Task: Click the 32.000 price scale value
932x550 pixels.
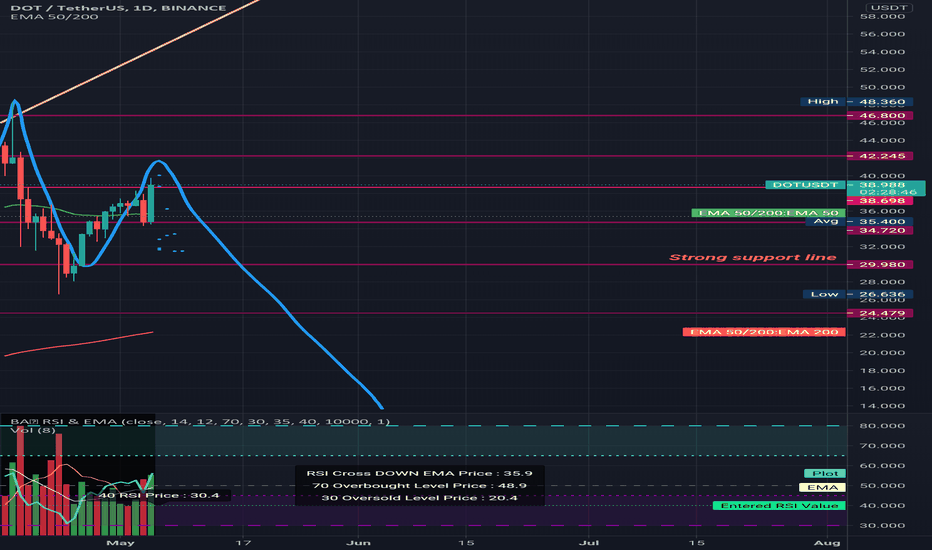Action: coord(882,247)
